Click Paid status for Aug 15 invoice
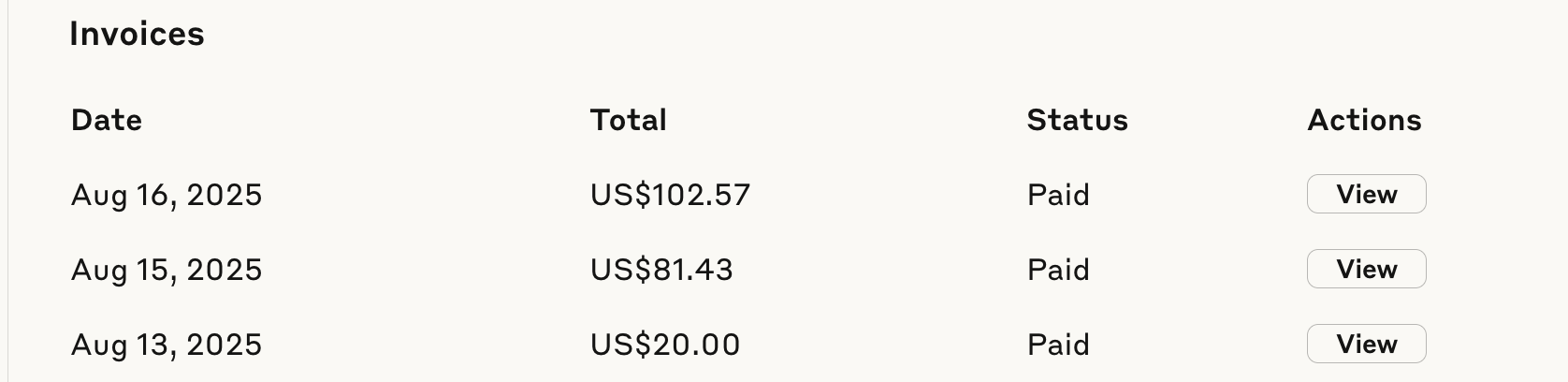Screen dimensions: 1568x382 pos(1058,270)
